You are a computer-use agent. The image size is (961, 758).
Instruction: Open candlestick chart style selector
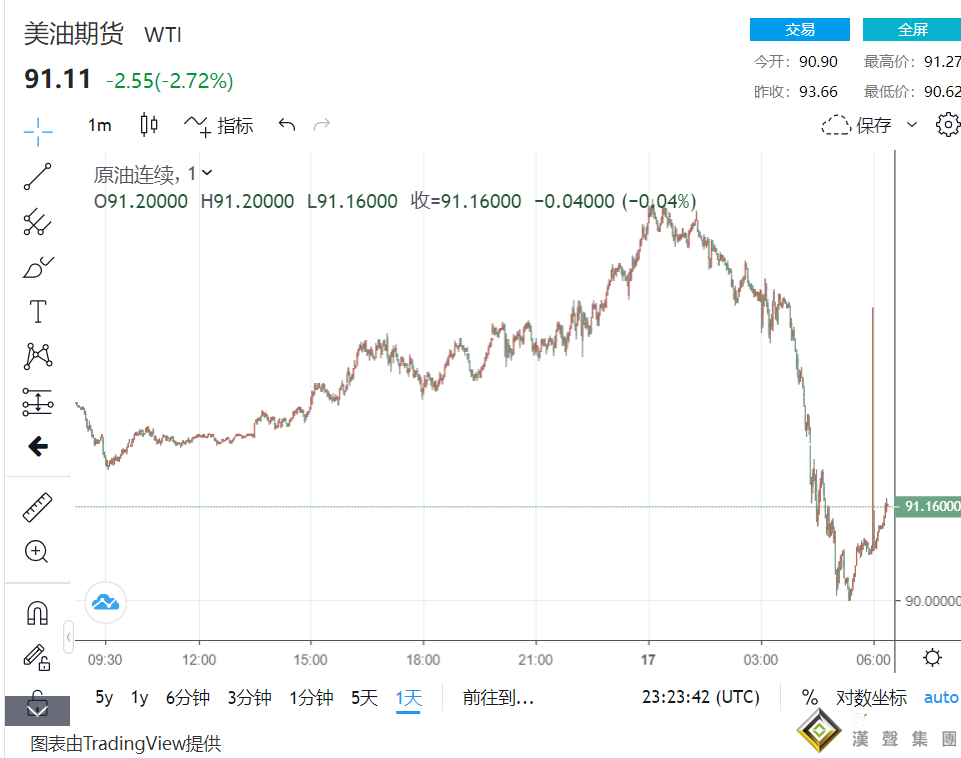[149, 125]
